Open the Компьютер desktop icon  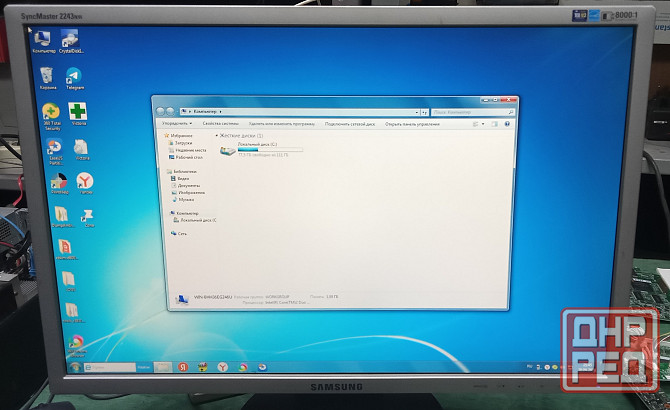pyautogui.click(x=44, y=38)
